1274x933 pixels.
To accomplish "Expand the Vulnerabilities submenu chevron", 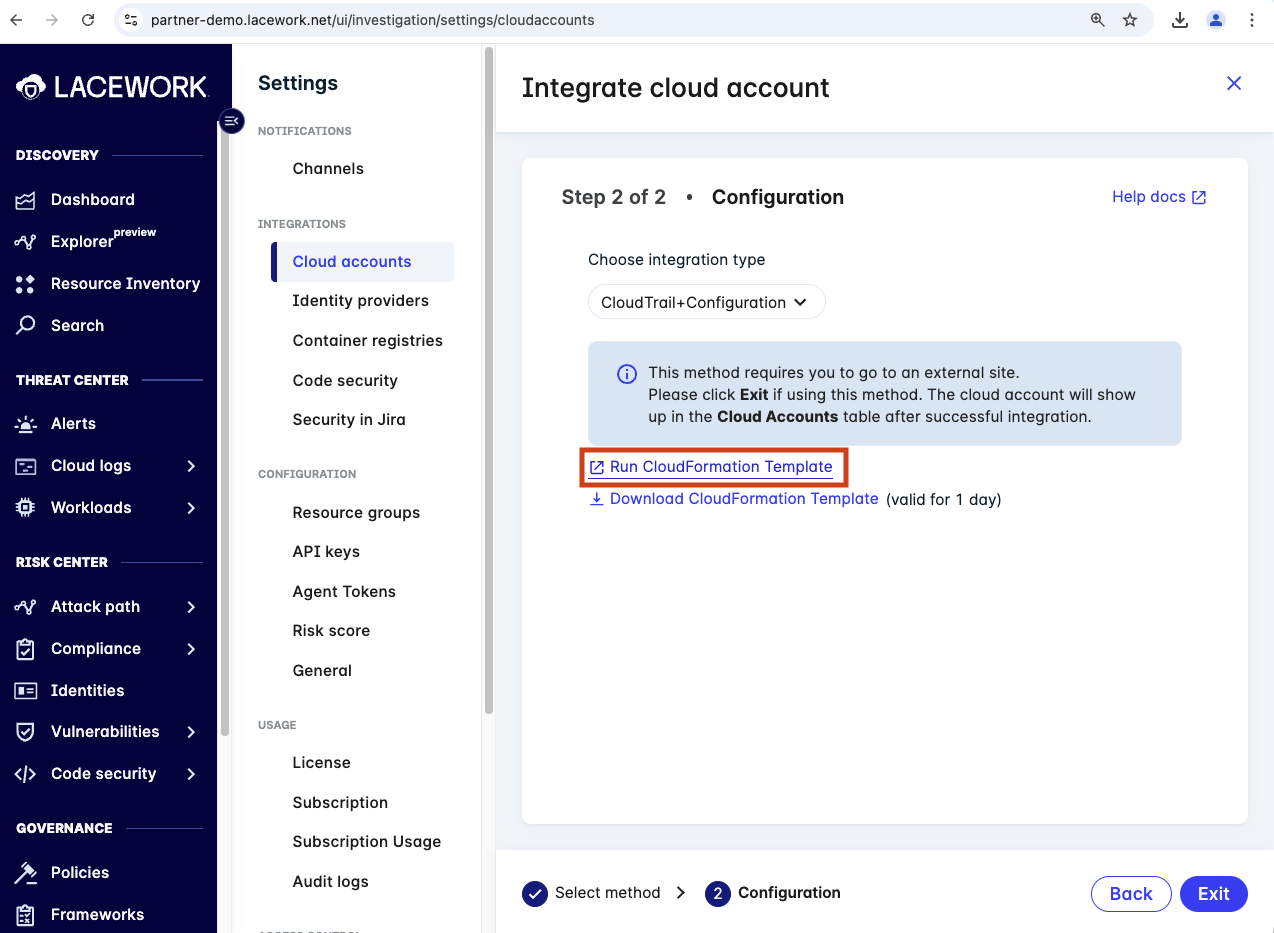I will pyautogui.click(x=191, y=732).
